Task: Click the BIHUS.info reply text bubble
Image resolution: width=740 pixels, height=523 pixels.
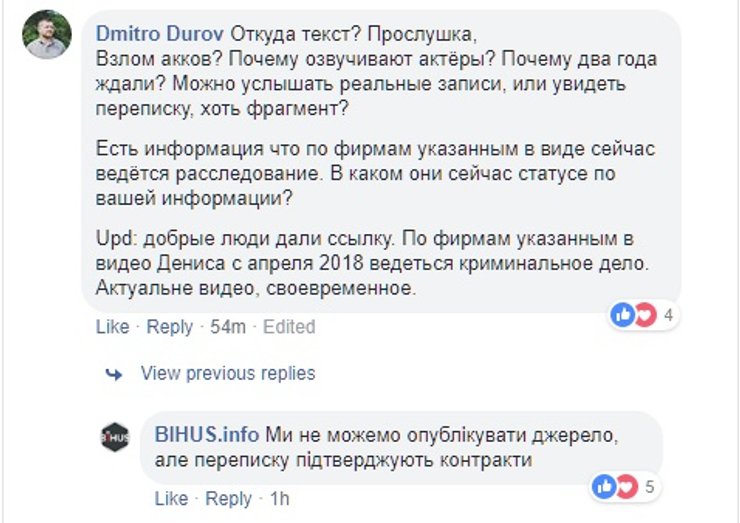Action: (400, 448)
